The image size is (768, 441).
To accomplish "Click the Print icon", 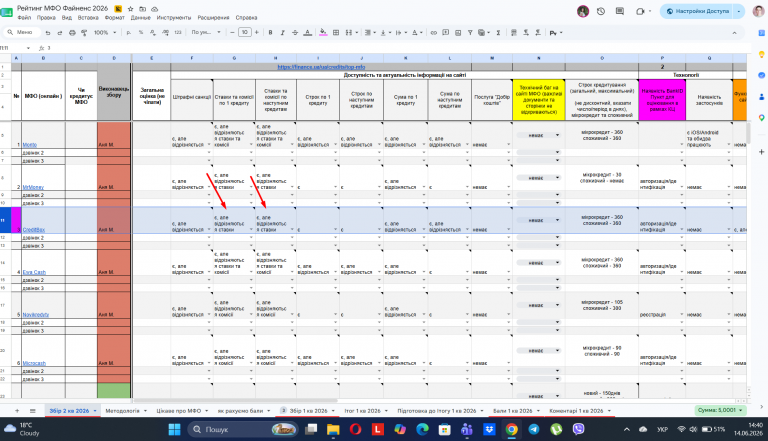I will (72, 33).
